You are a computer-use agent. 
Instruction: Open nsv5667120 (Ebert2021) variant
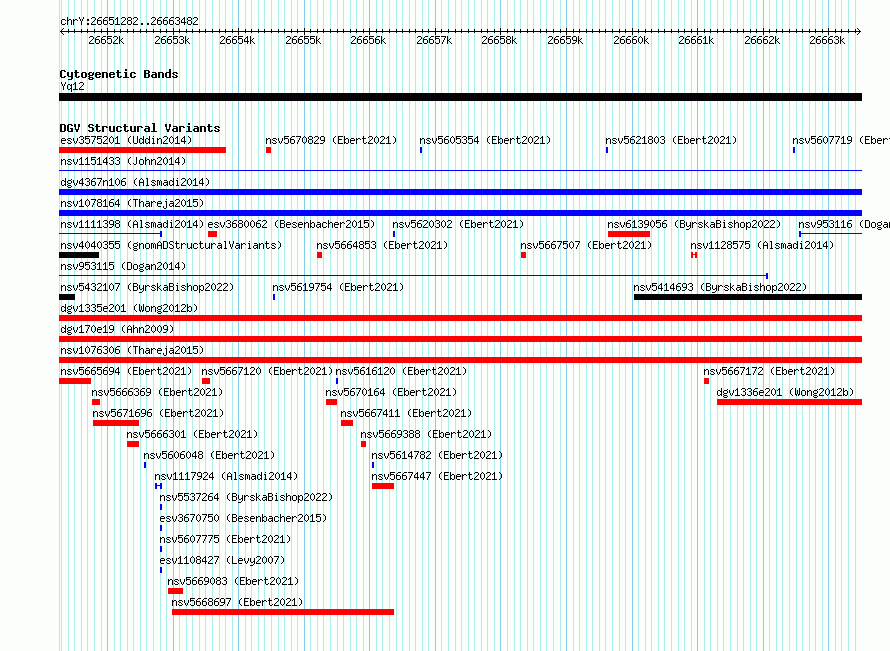267,371
